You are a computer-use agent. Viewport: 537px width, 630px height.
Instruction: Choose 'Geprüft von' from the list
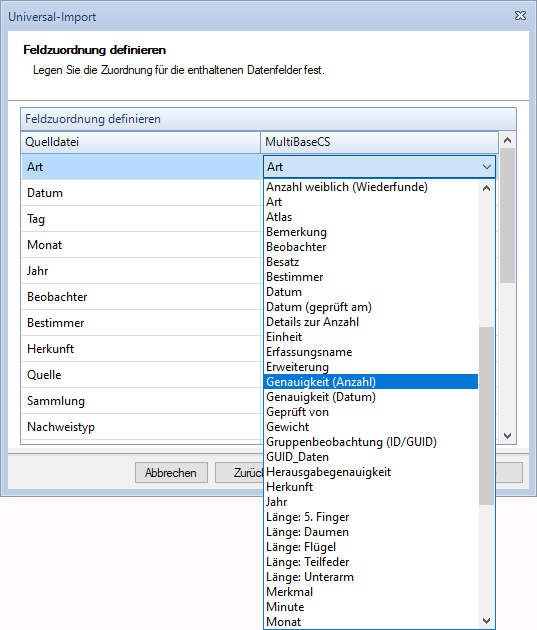pos(371,412)
